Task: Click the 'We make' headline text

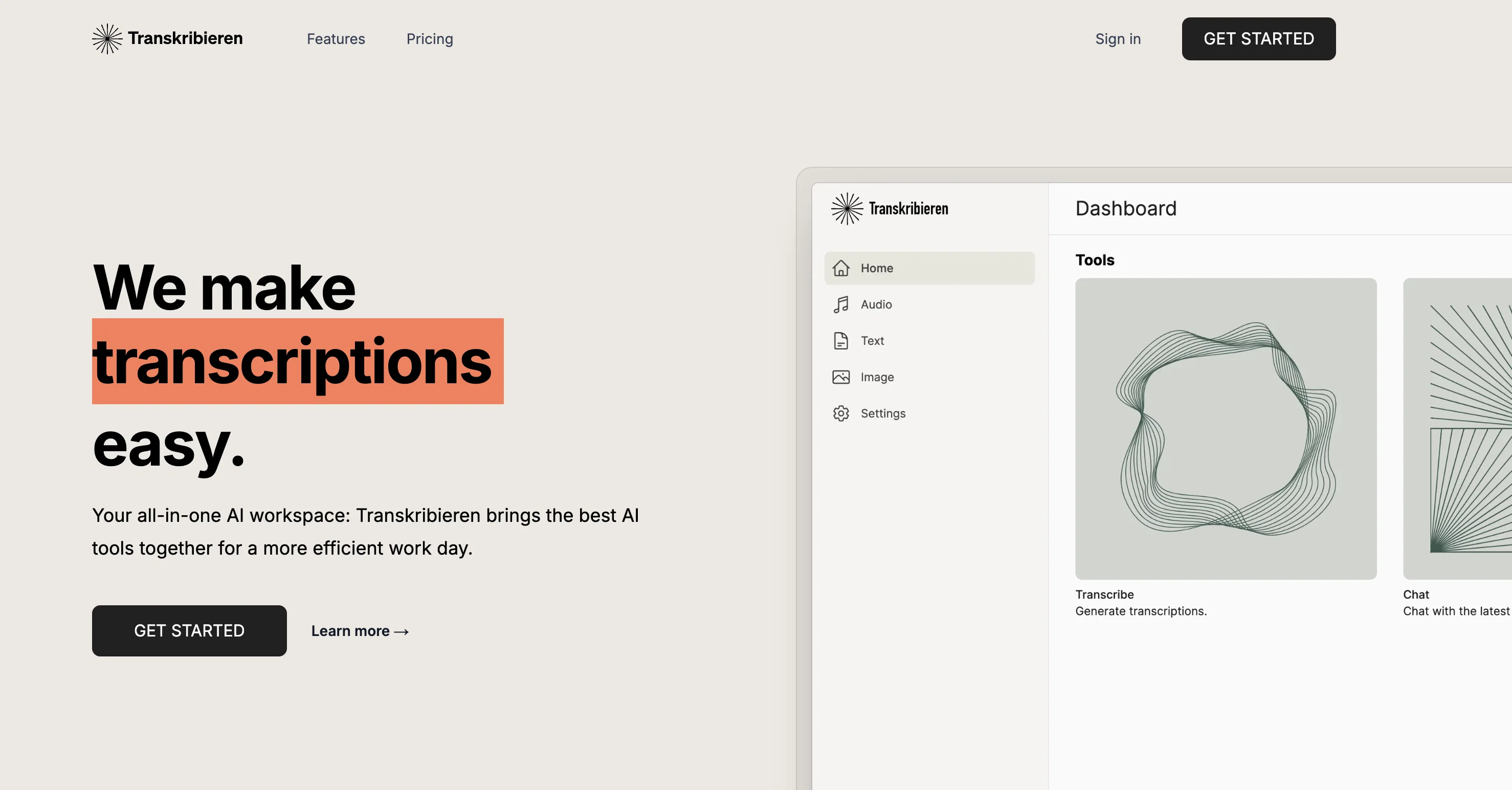Action: click(224, 288)
